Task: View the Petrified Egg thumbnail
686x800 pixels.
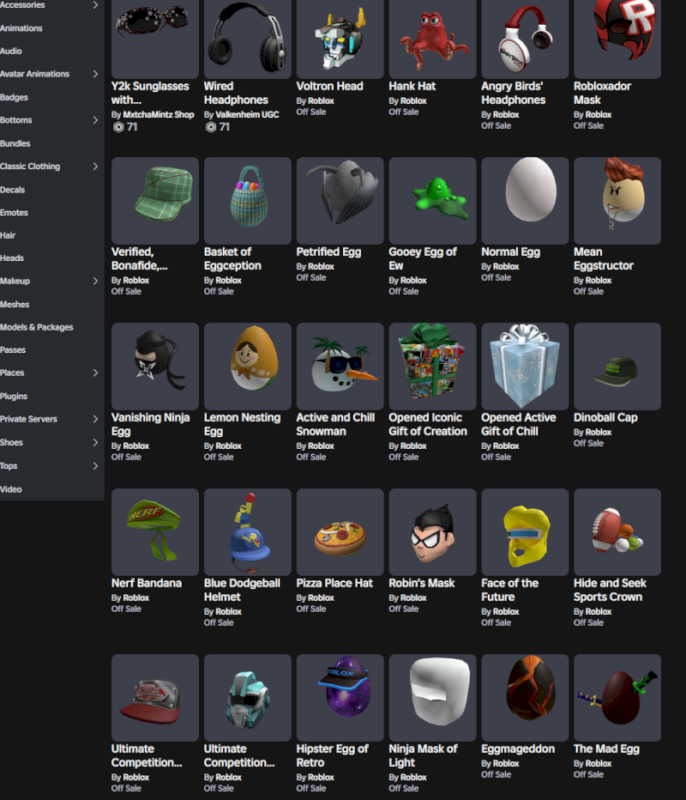Action: pos(340,201)
